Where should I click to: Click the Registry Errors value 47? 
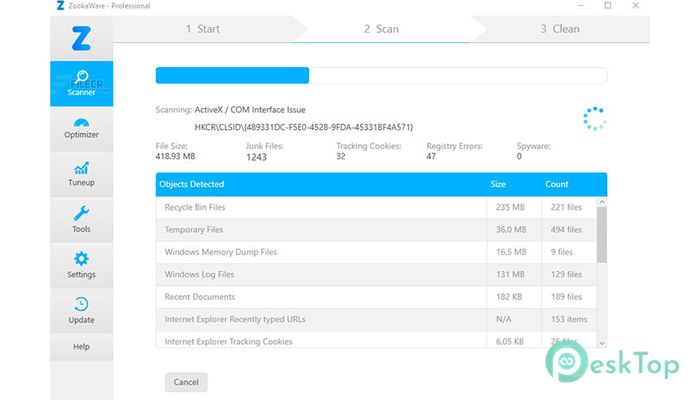[431, 156]
